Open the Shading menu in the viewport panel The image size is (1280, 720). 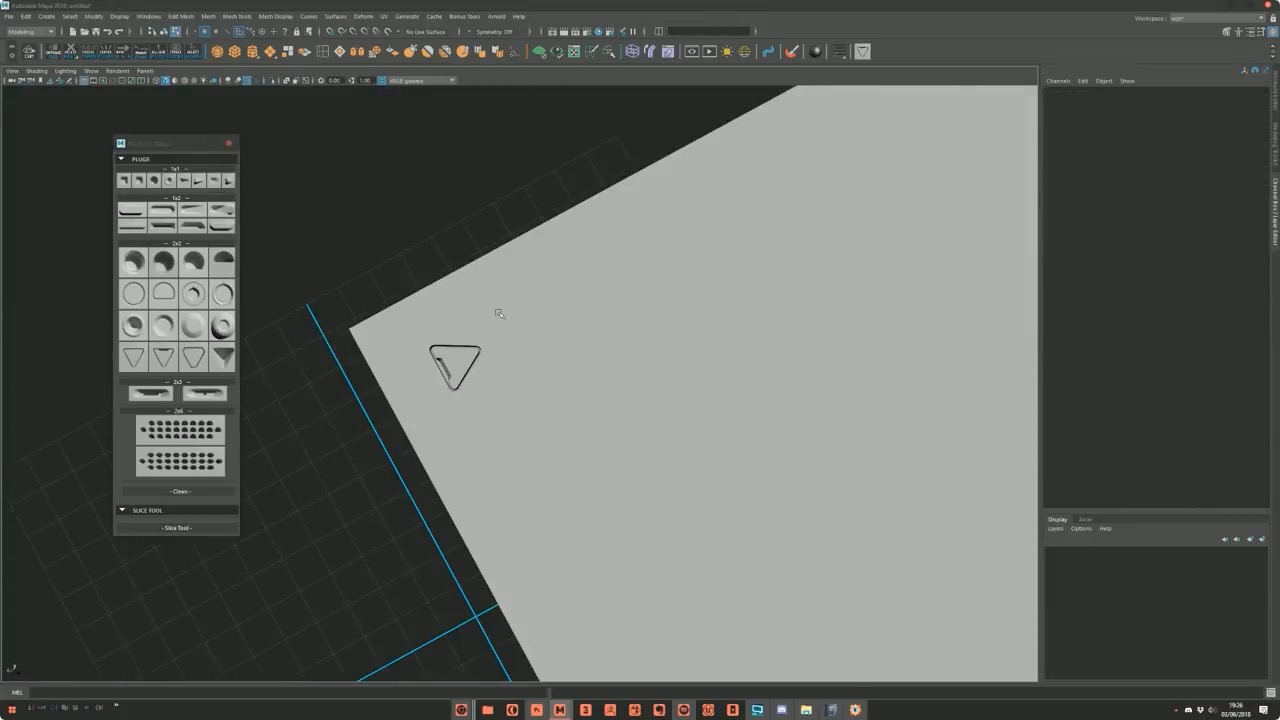click(37, 71)
